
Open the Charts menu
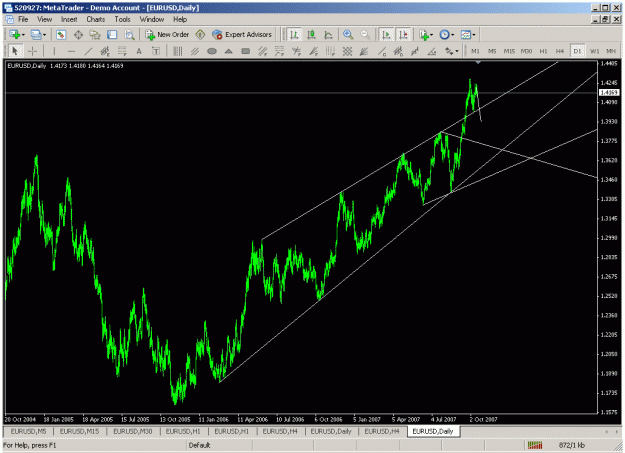pos(96,19)
